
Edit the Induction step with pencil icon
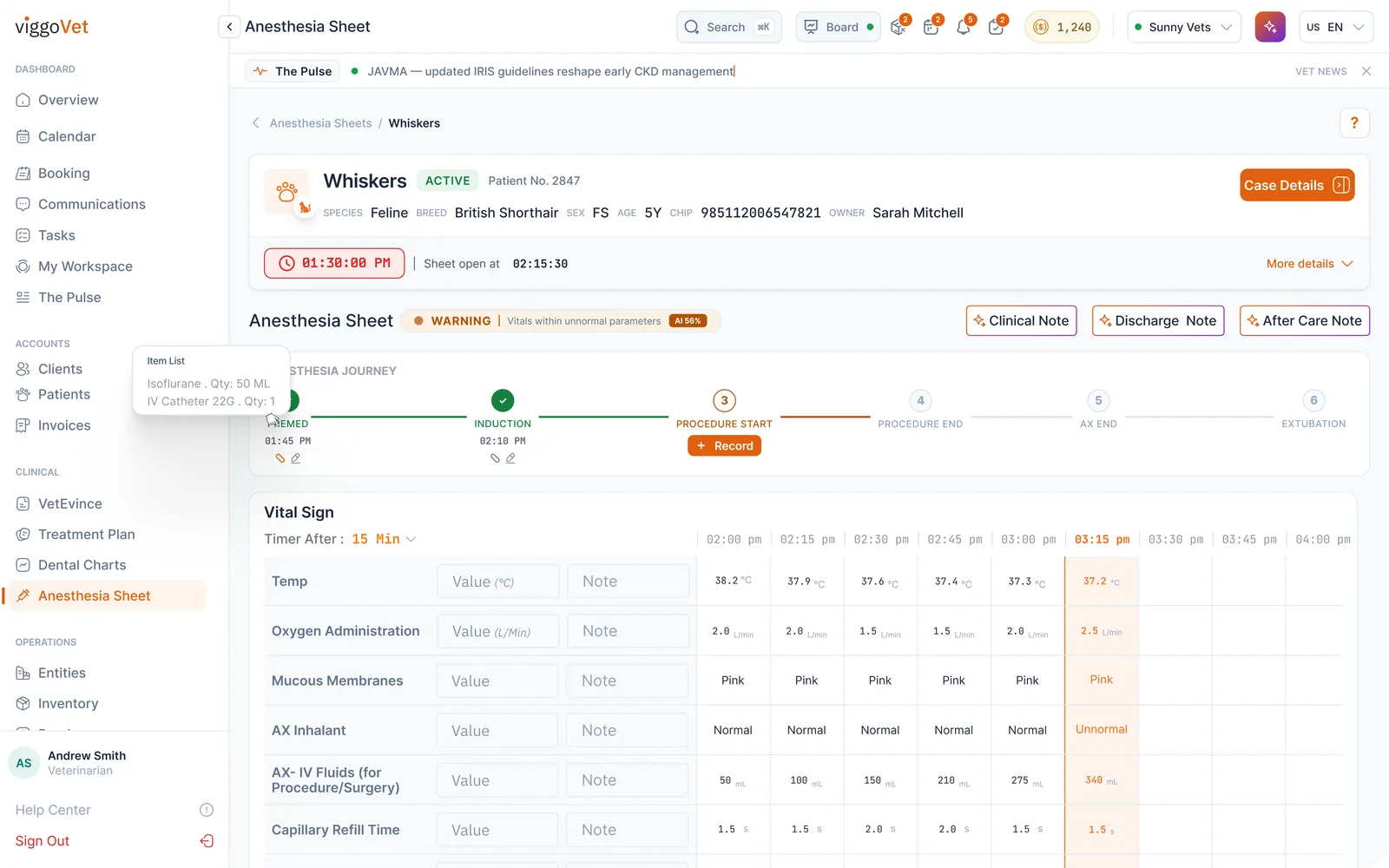point(510,458)
